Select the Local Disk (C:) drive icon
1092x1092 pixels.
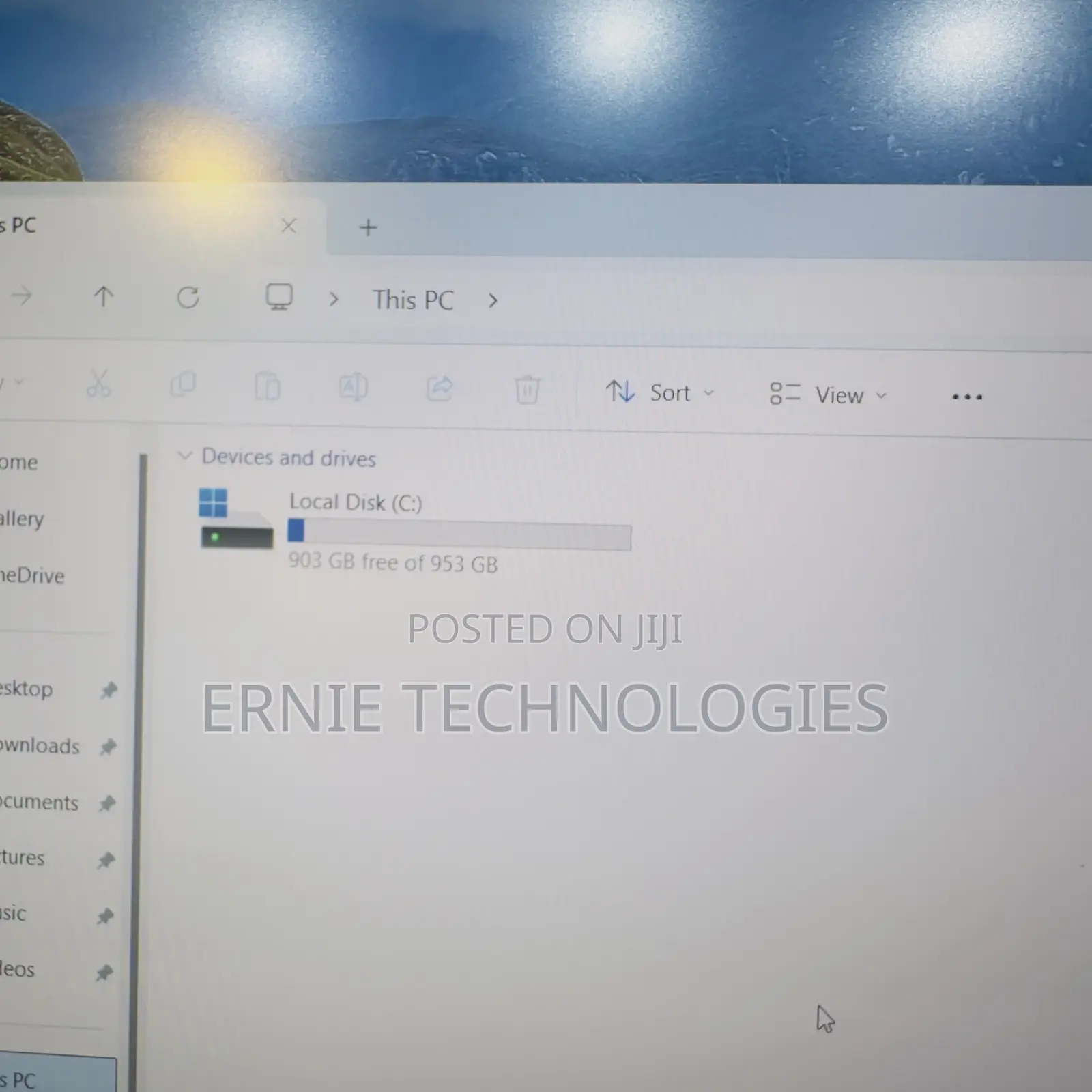(x=235, y=519)
